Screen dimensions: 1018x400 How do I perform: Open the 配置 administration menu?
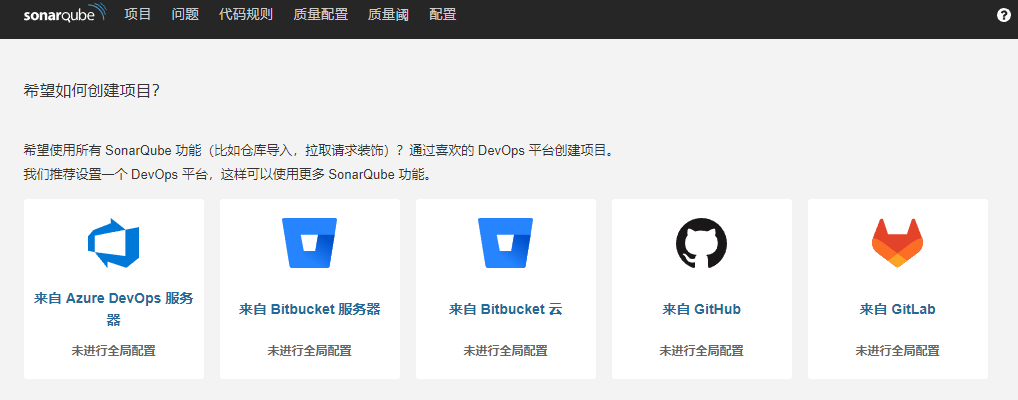point(443,14)
